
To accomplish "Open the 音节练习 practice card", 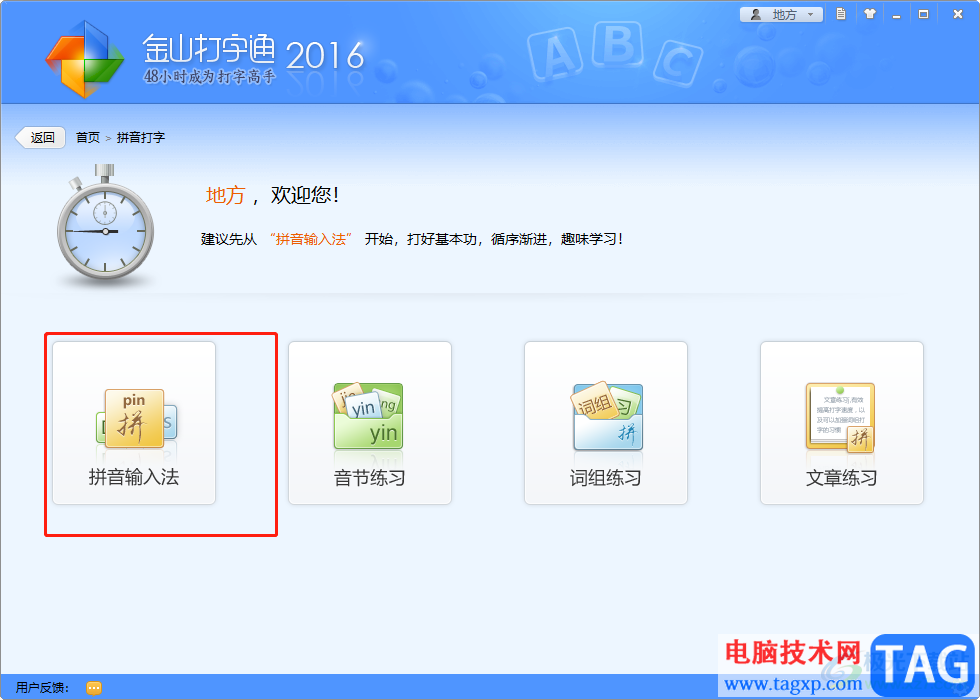I will point(369,422).
